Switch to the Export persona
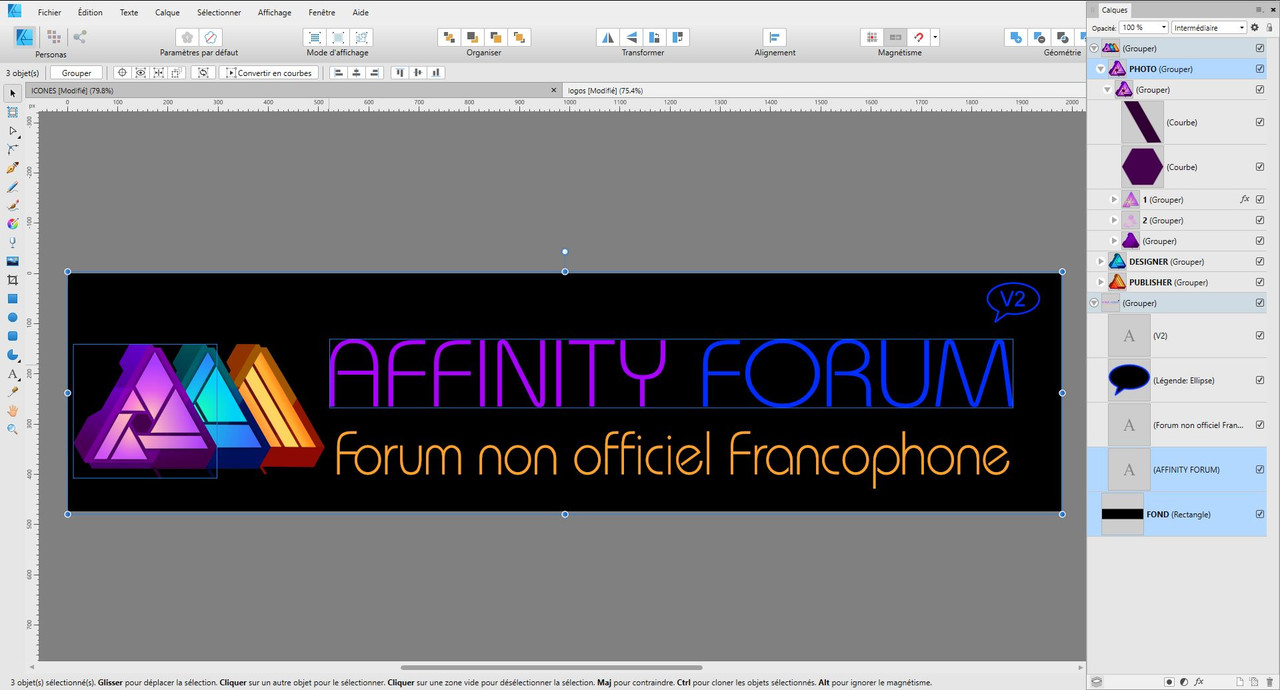Viewport: 1280px width, 690px height. 79,37
